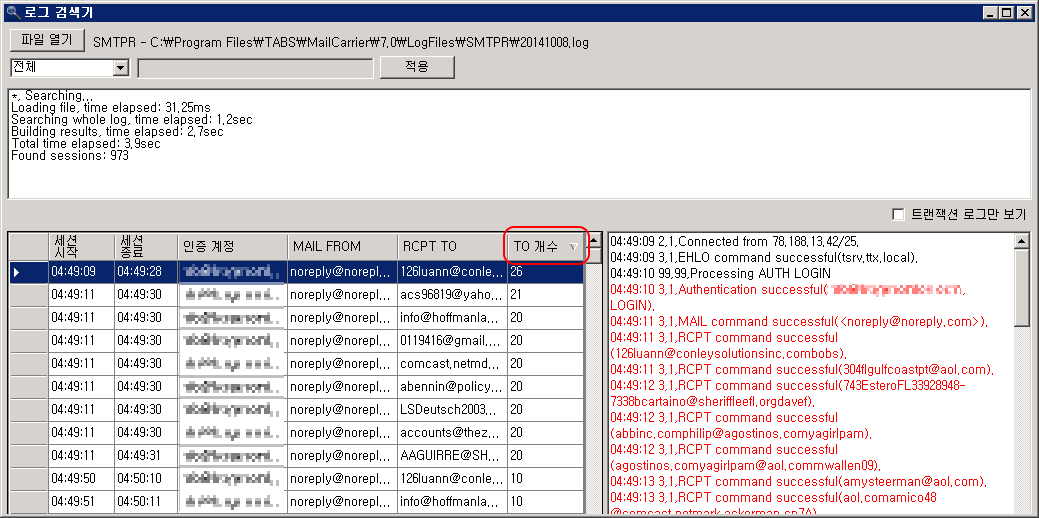Select row indicator arrow of first session
This screenshot has height=518, width=1039.
pos(17,272)
